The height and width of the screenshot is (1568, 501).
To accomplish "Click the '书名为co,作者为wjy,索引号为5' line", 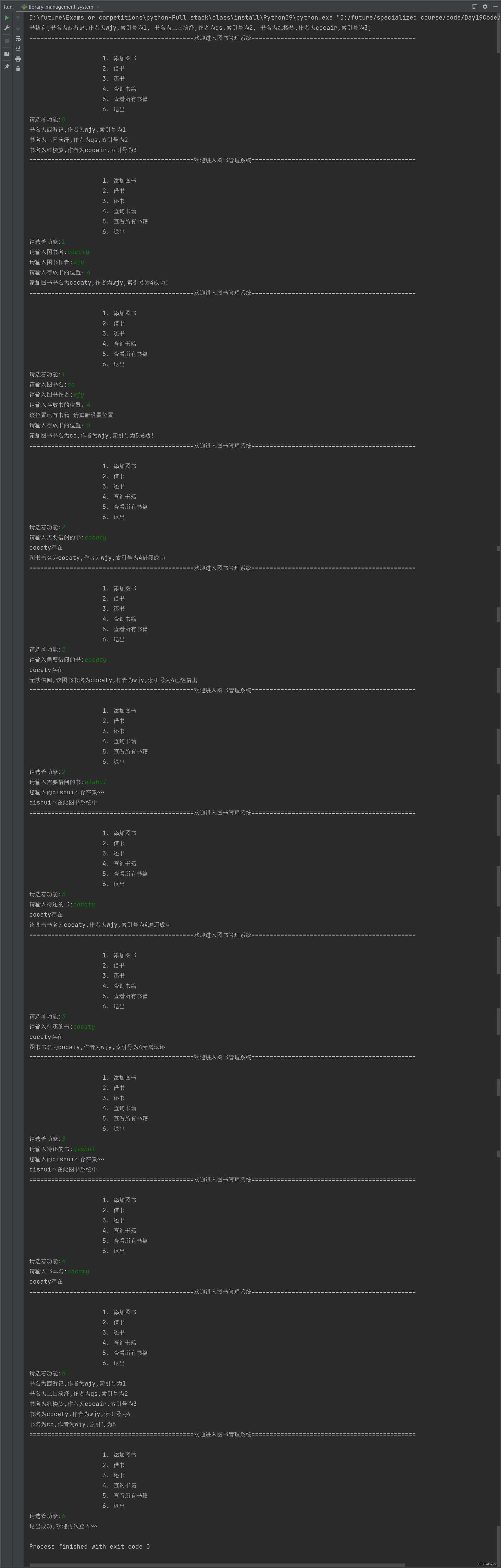I will [72, 1424].
